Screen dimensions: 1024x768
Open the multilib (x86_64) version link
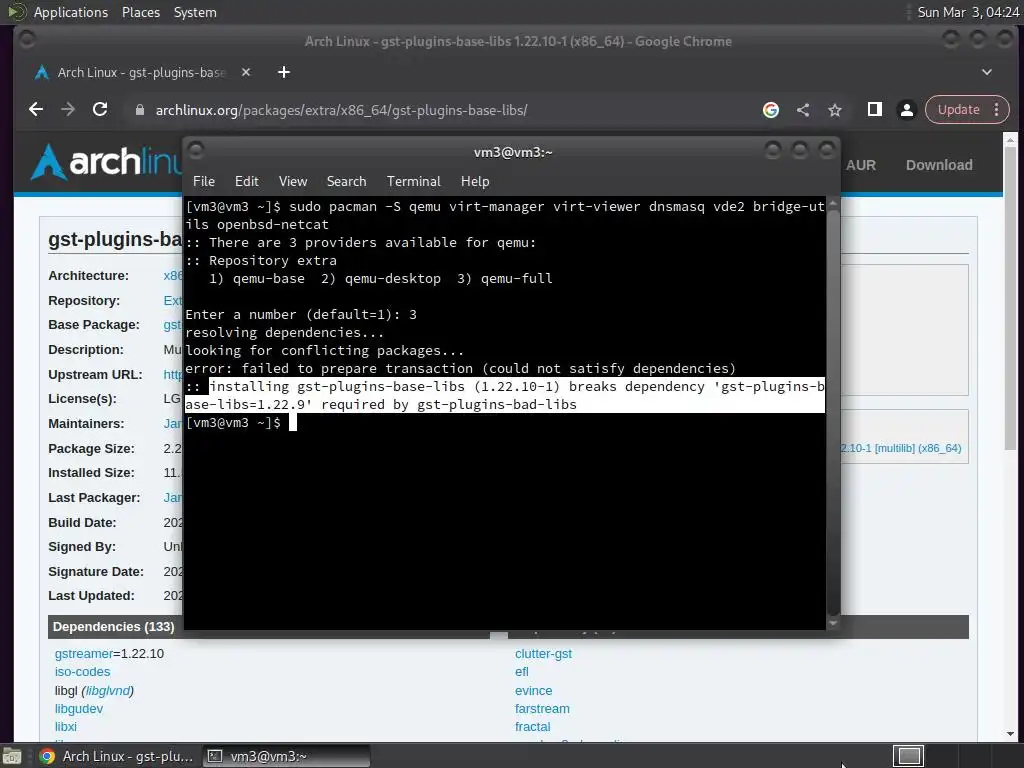coord(901,449)
